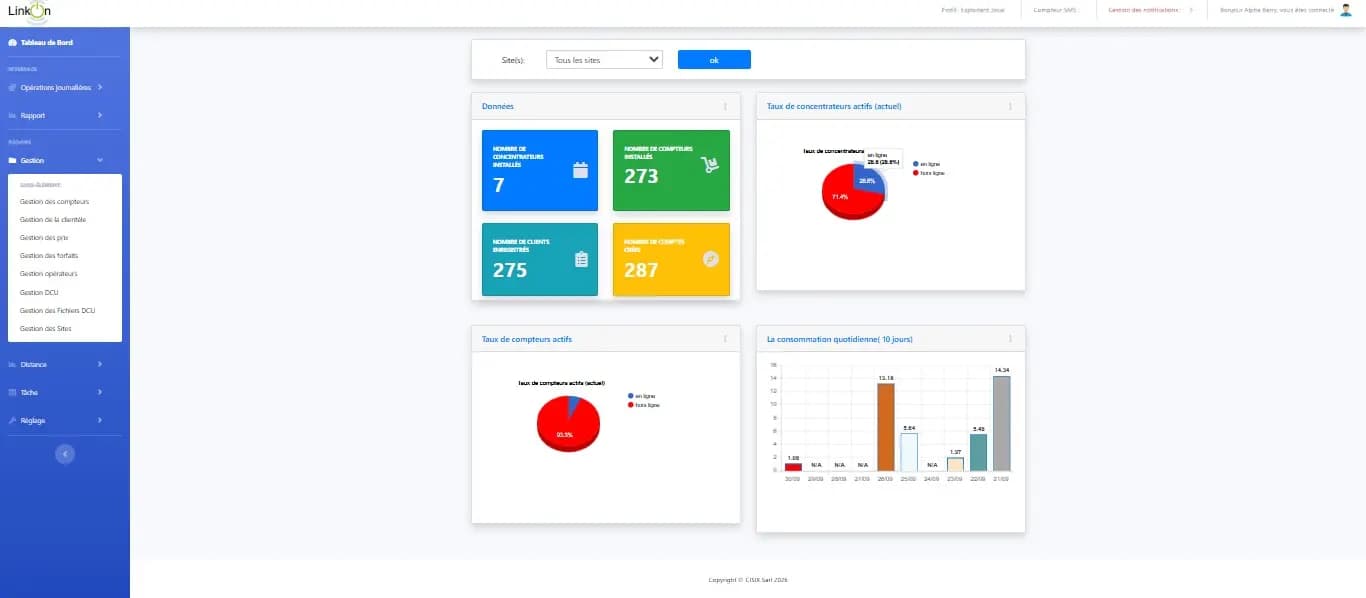
Task: Click the user avatar icon
Action: 1345,10
